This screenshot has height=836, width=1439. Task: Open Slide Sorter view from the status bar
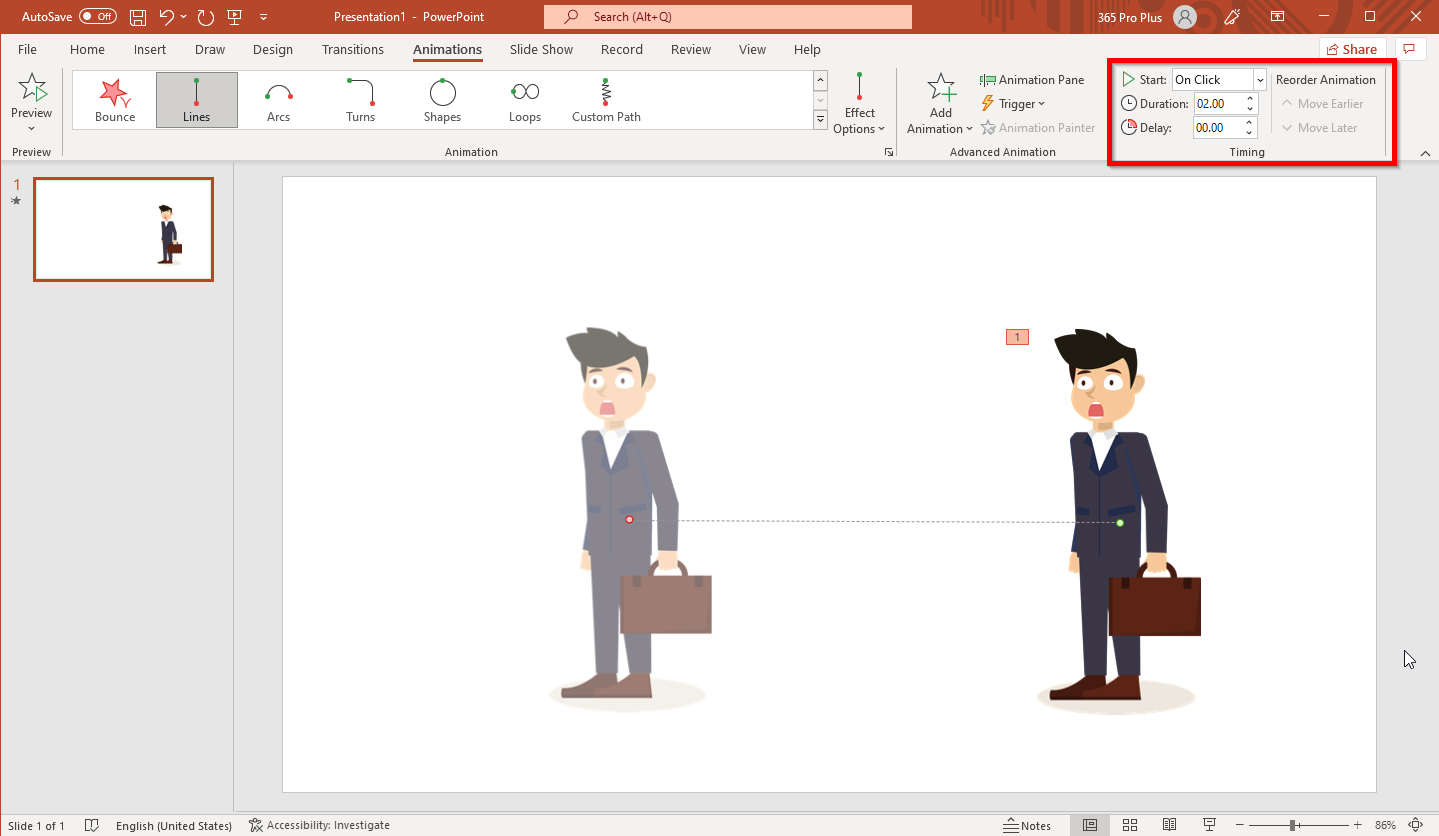point(1129,824)
